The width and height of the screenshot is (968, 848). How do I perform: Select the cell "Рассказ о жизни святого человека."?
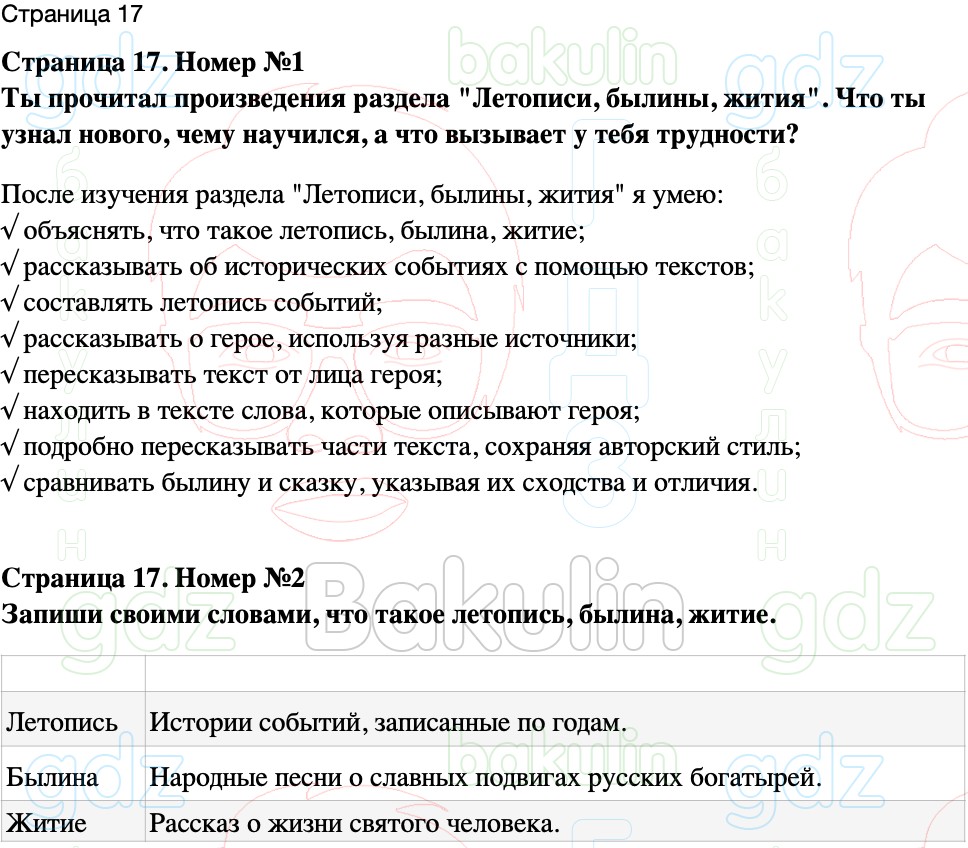[x=555, y=823]
